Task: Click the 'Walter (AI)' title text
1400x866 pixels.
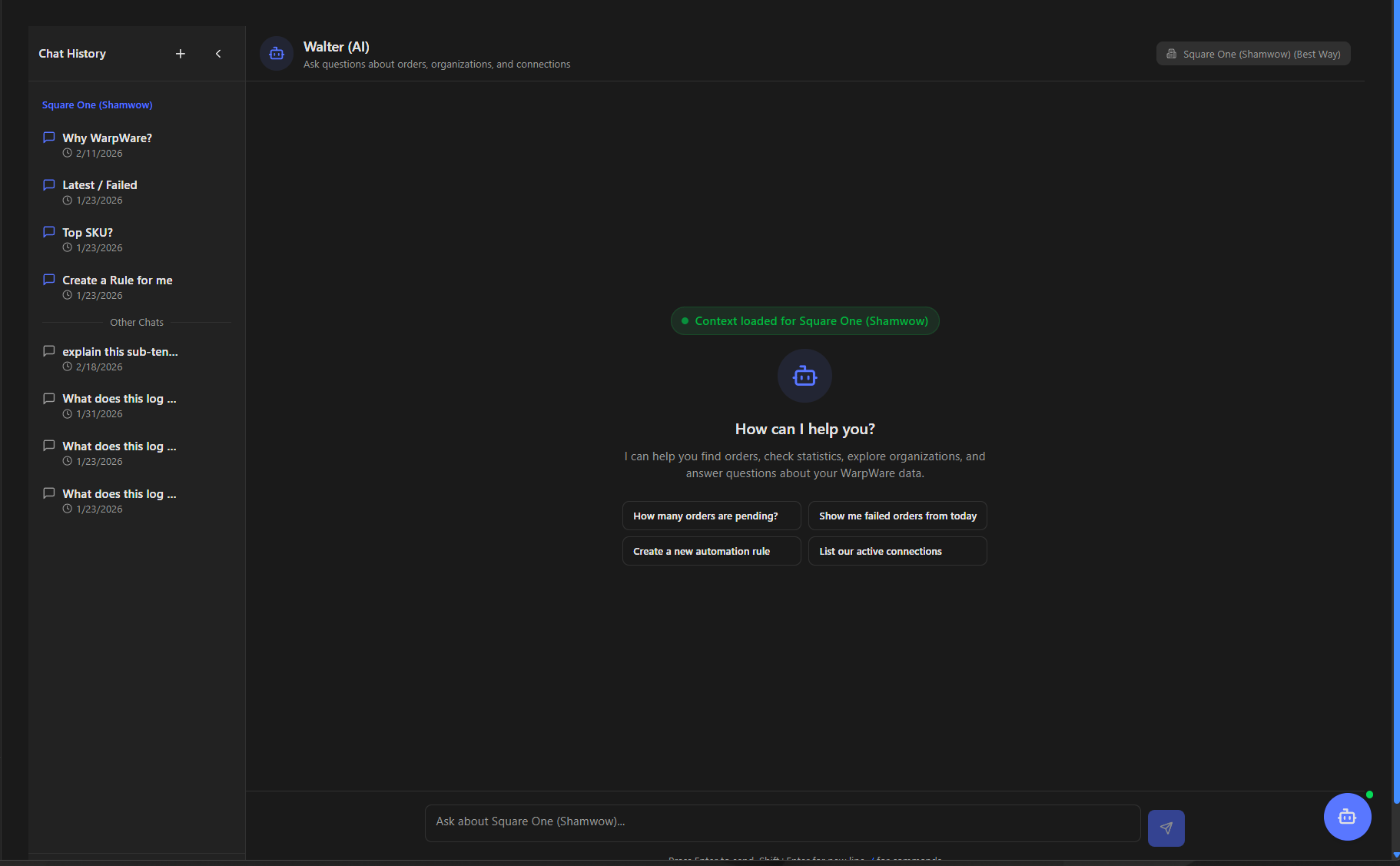Action: pyautogui.click(x=337, y=47)
